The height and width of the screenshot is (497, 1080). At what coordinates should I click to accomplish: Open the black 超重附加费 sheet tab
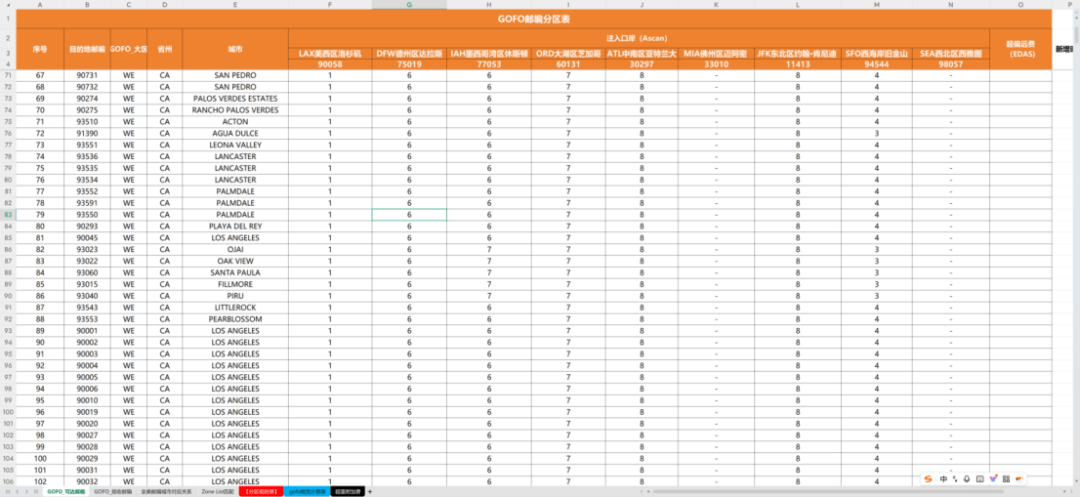347,492
